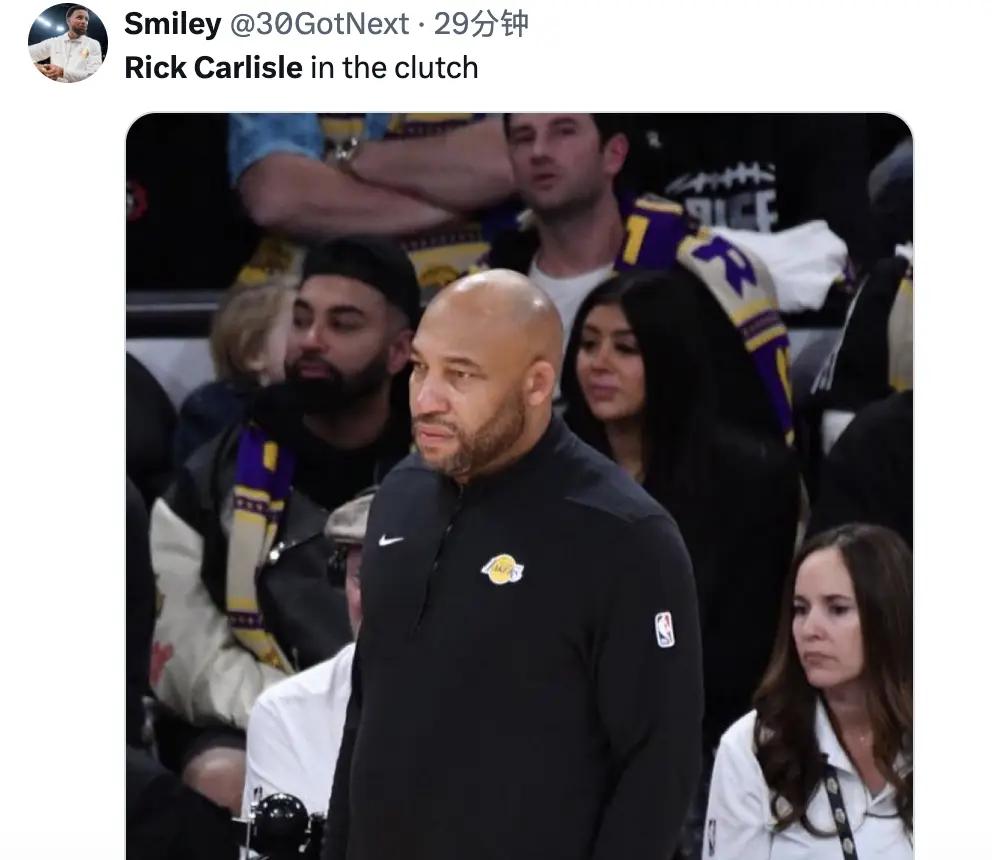Click the 'in the clutch' tweet text
Screen dimensions: 992x860
point(395,67)
